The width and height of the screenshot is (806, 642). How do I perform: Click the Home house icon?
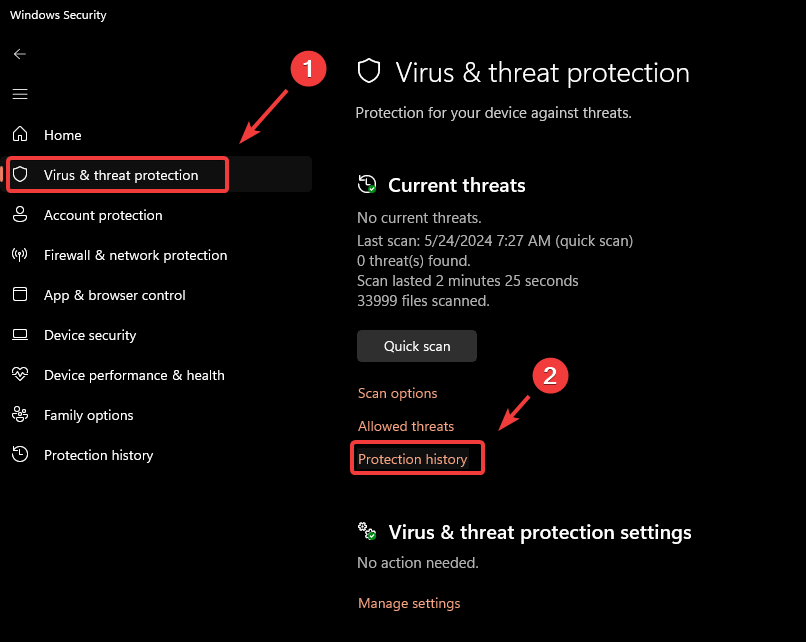[x=20, y=135]
